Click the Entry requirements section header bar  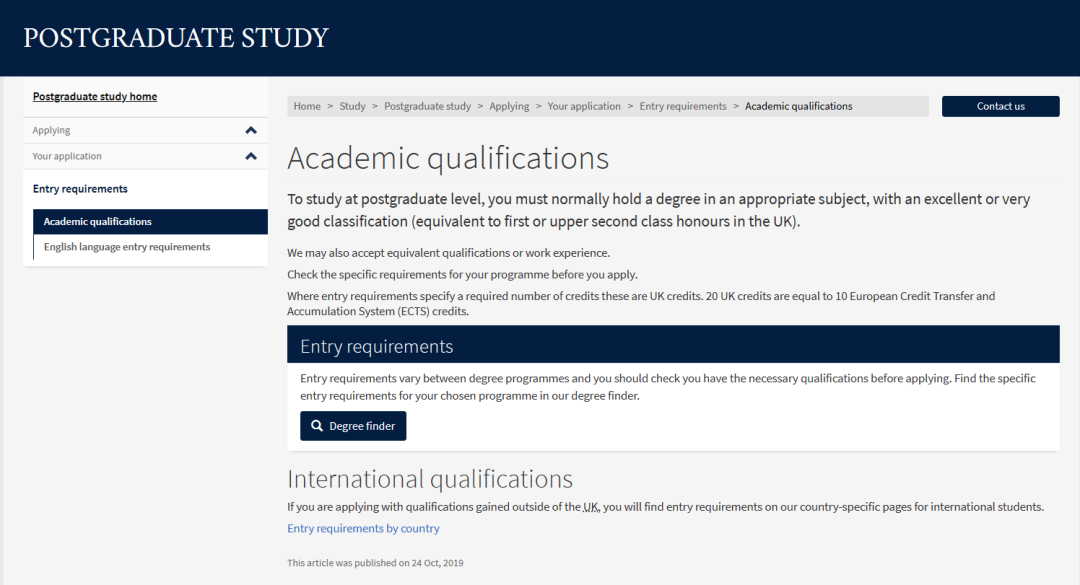tap(673, 345)
